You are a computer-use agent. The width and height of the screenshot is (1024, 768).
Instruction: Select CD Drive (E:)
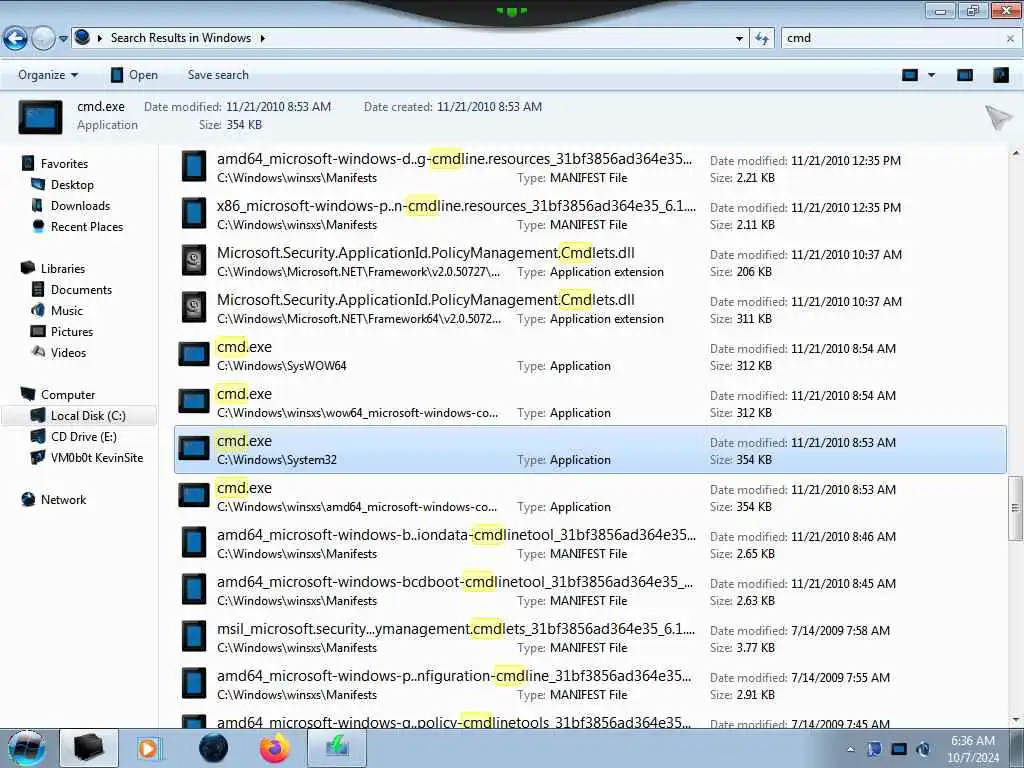point(84,437)
